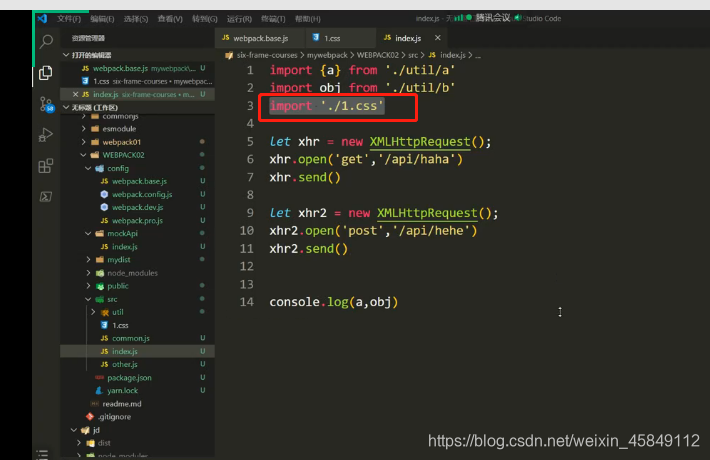The height and width of the screenshot is (460, 710).
Task: Click the VS Code logo icon
Action: 43,19
